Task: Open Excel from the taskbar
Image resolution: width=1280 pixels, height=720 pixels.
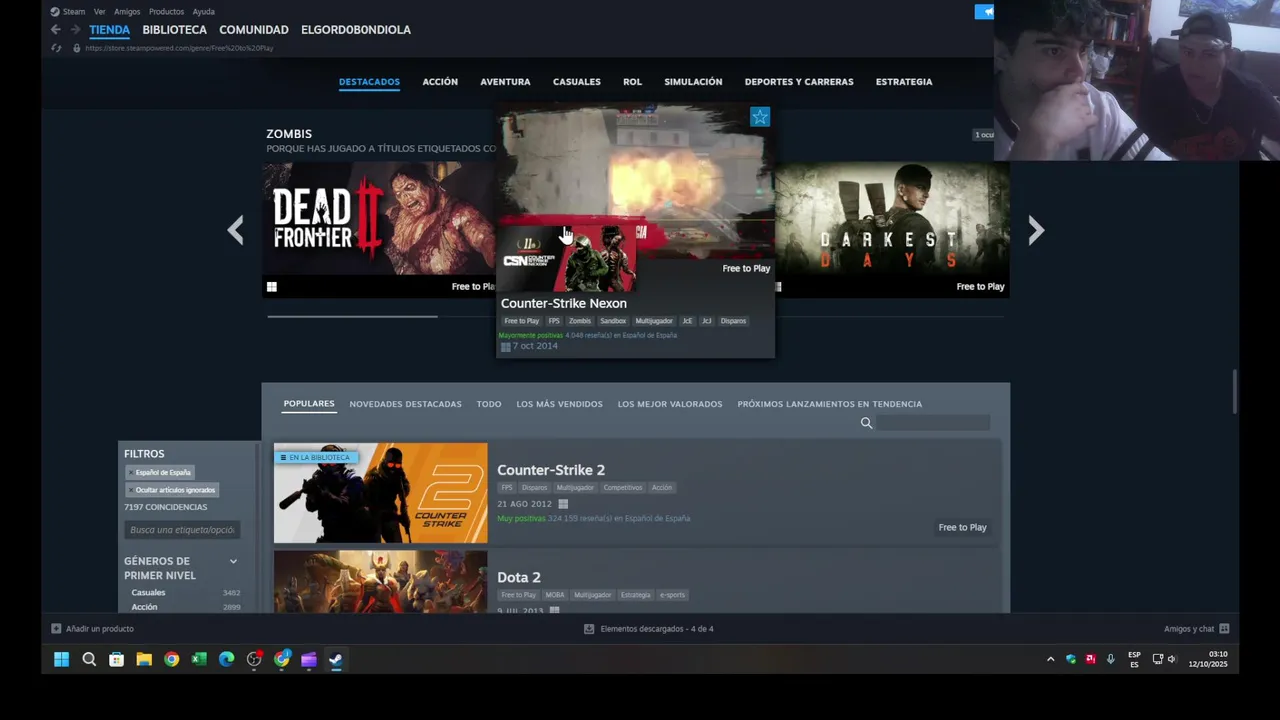Action: point(199,659)
